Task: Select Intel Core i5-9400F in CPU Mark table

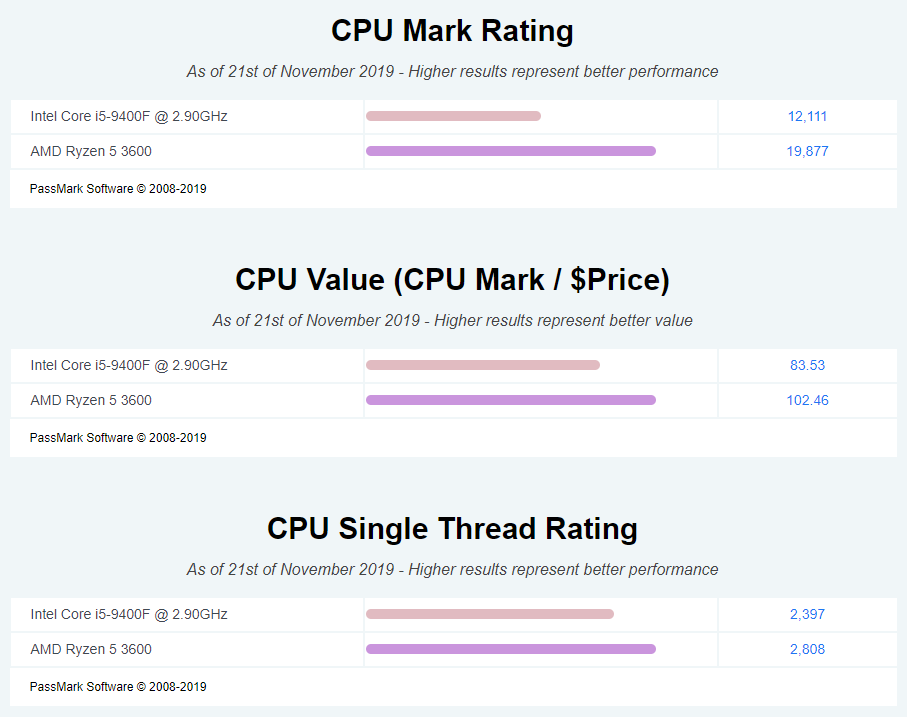Action: (128, 116)
